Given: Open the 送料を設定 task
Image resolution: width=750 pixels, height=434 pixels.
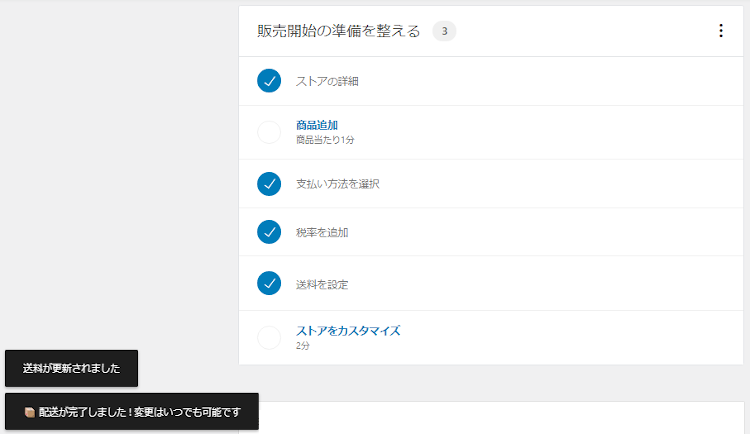Looking at the screenshot, I should [x=322, y=285].
